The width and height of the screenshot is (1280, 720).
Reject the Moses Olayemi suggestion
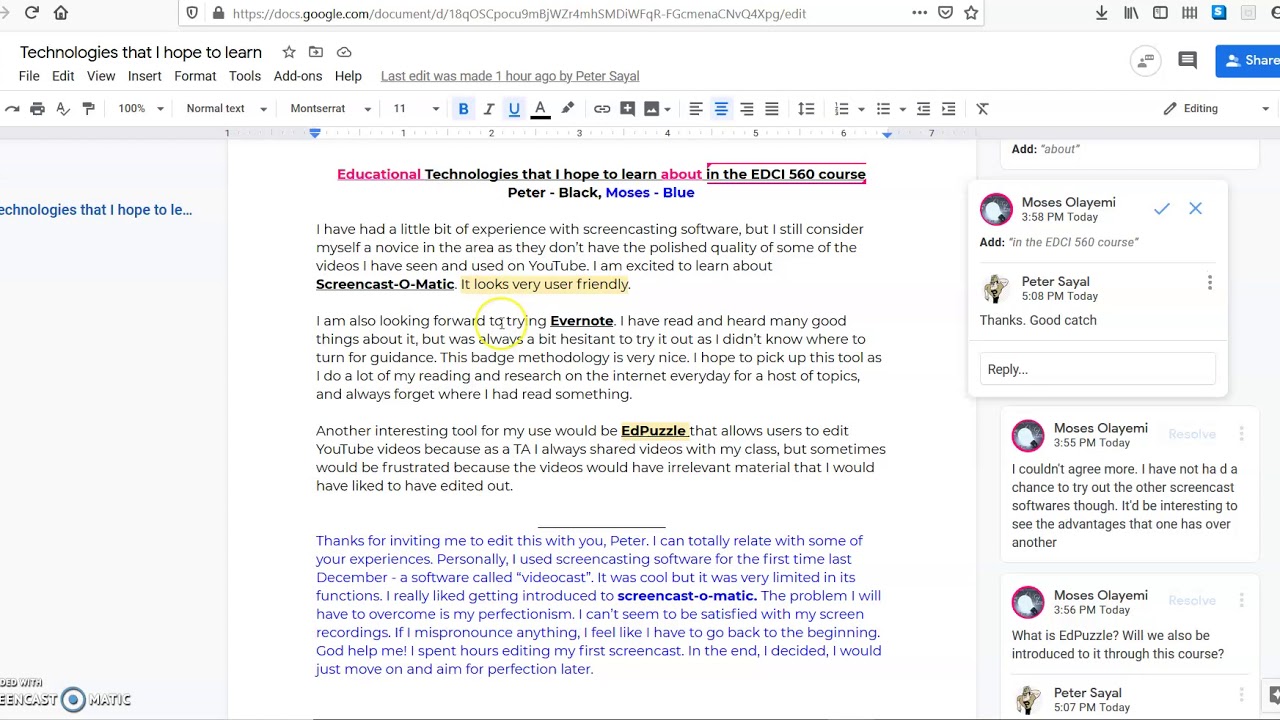point(1195,209)
